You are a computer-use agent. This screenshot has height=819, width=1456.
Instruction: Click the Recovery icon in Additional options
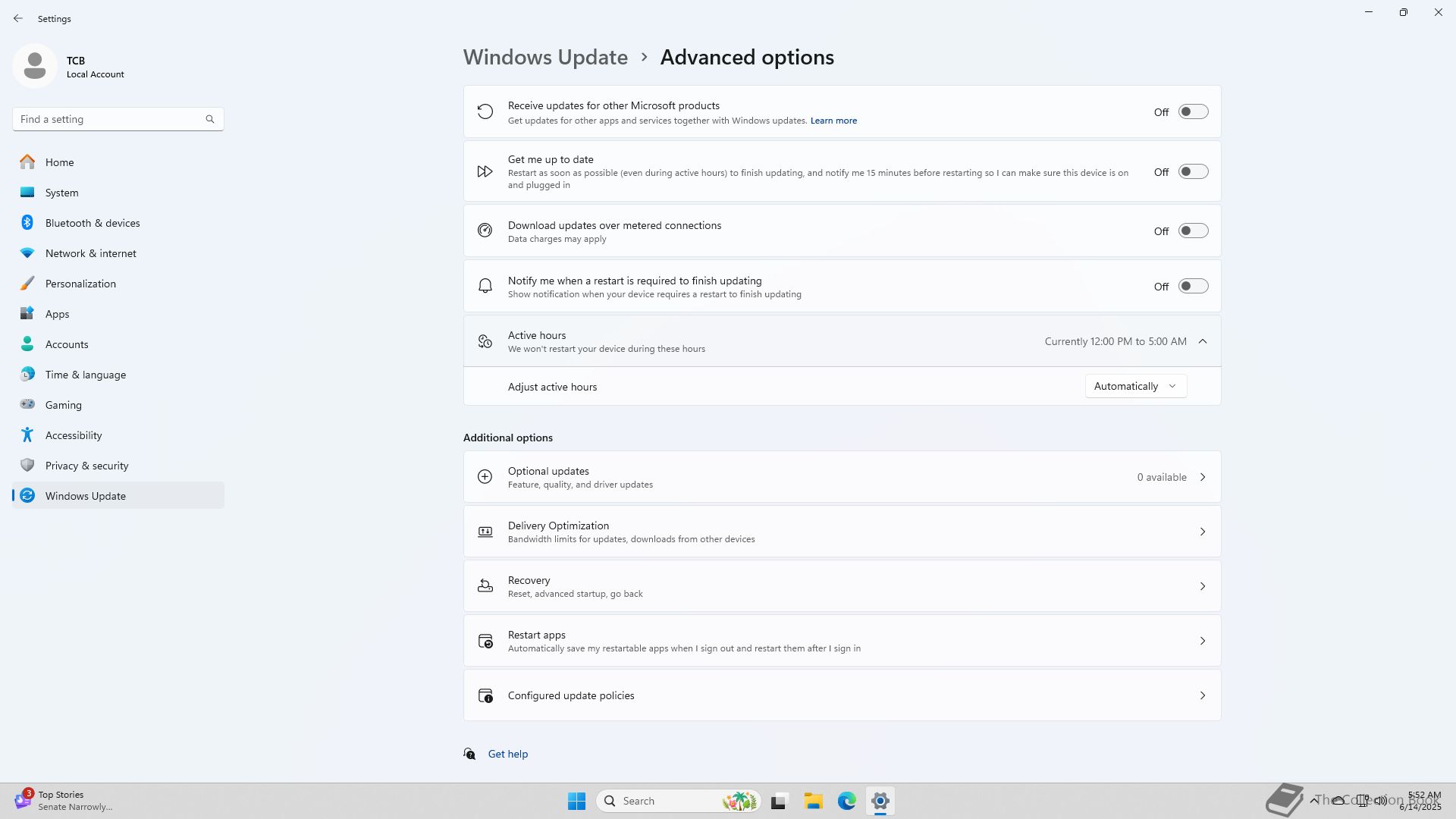click(485, 586)
